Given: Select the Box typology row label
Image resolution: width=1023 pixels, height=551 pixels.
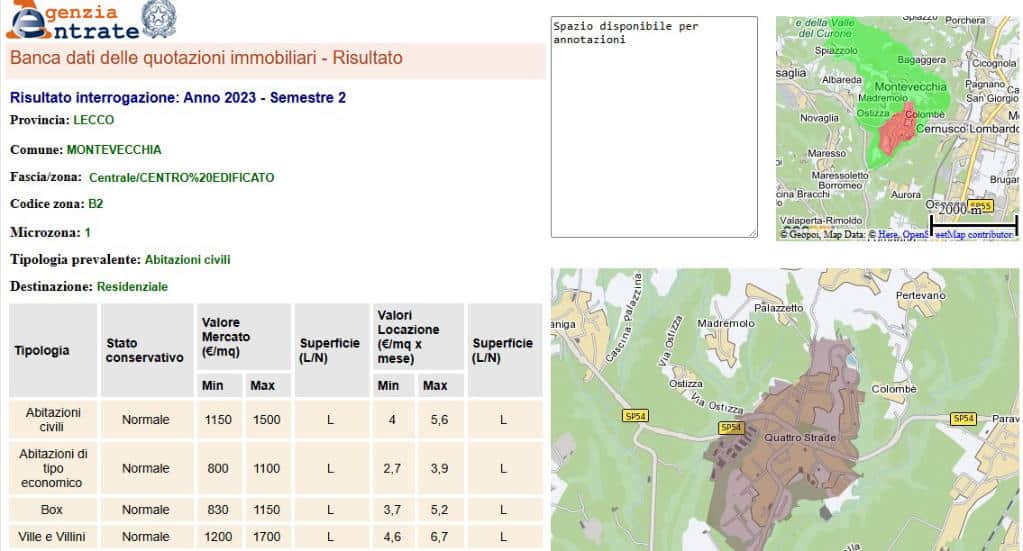Looking at the screenshot, I should coord(53,510).
